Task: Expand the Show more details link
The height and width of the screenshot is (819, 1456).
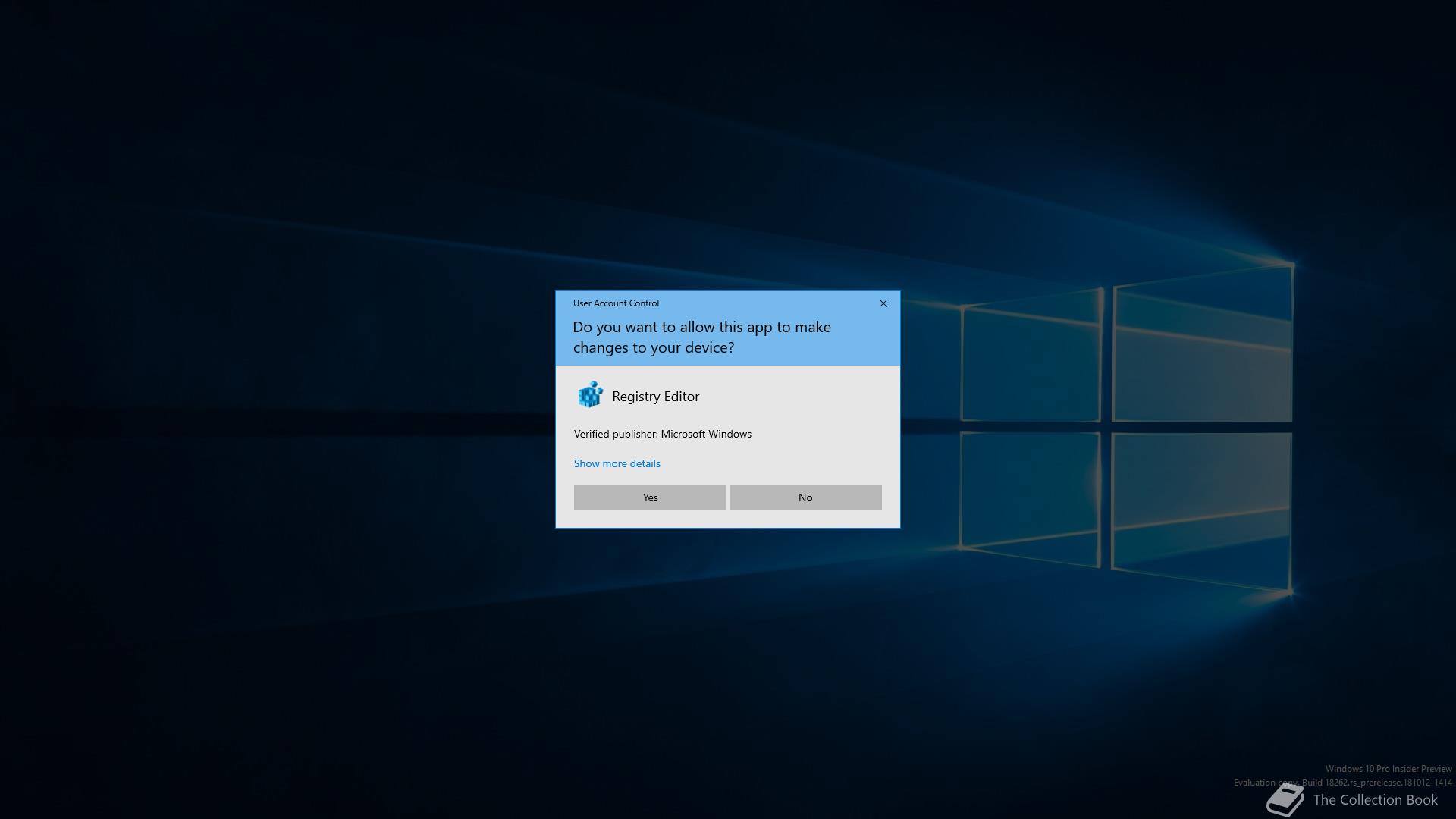Action: 617,463
